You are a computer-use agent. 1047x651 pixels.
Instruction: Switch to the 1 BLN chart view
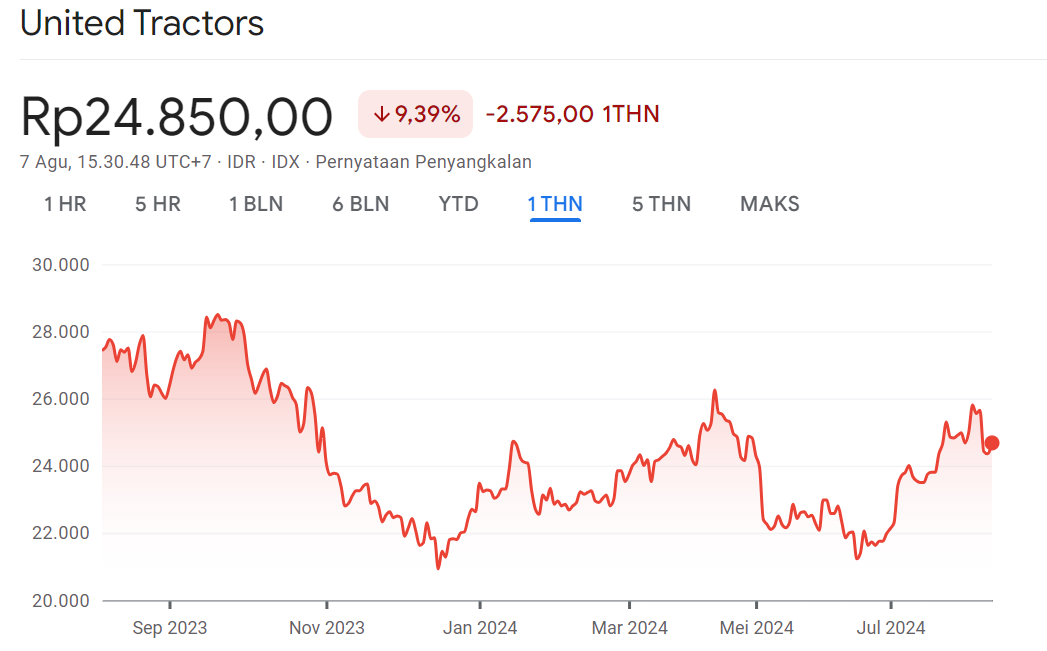256,204
